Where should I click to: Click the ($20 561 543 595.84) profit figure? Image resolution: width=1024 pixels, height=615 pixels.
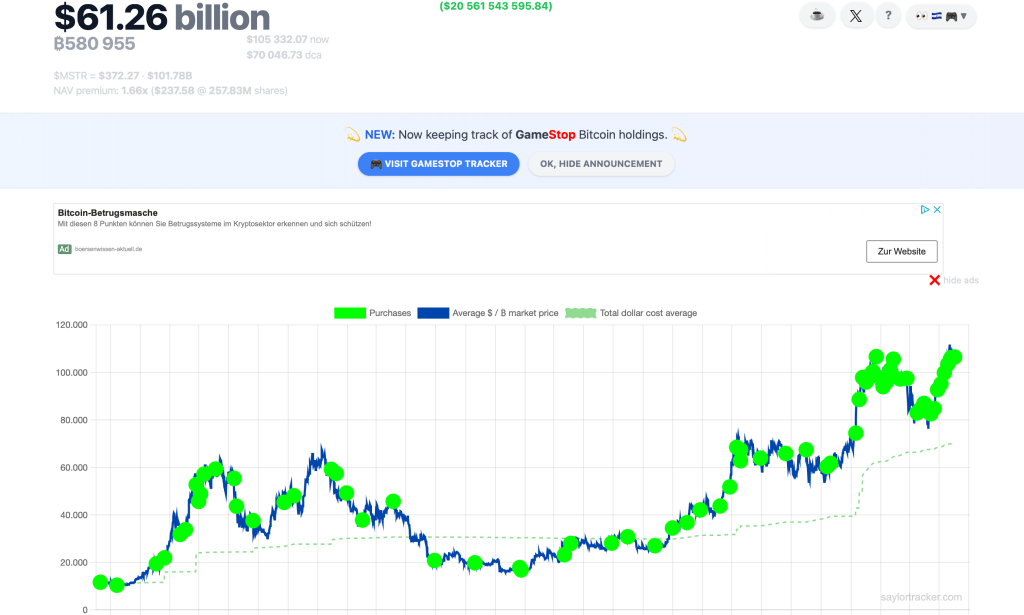click(x=496, y=6)
